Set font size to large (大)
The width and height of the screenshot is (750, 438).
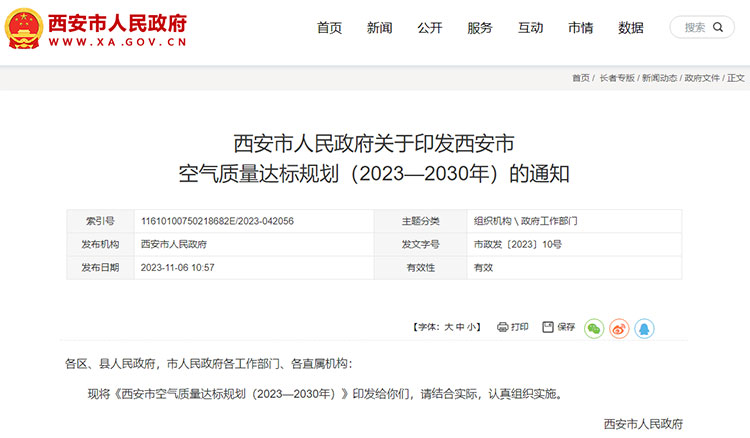click(449, 327)
